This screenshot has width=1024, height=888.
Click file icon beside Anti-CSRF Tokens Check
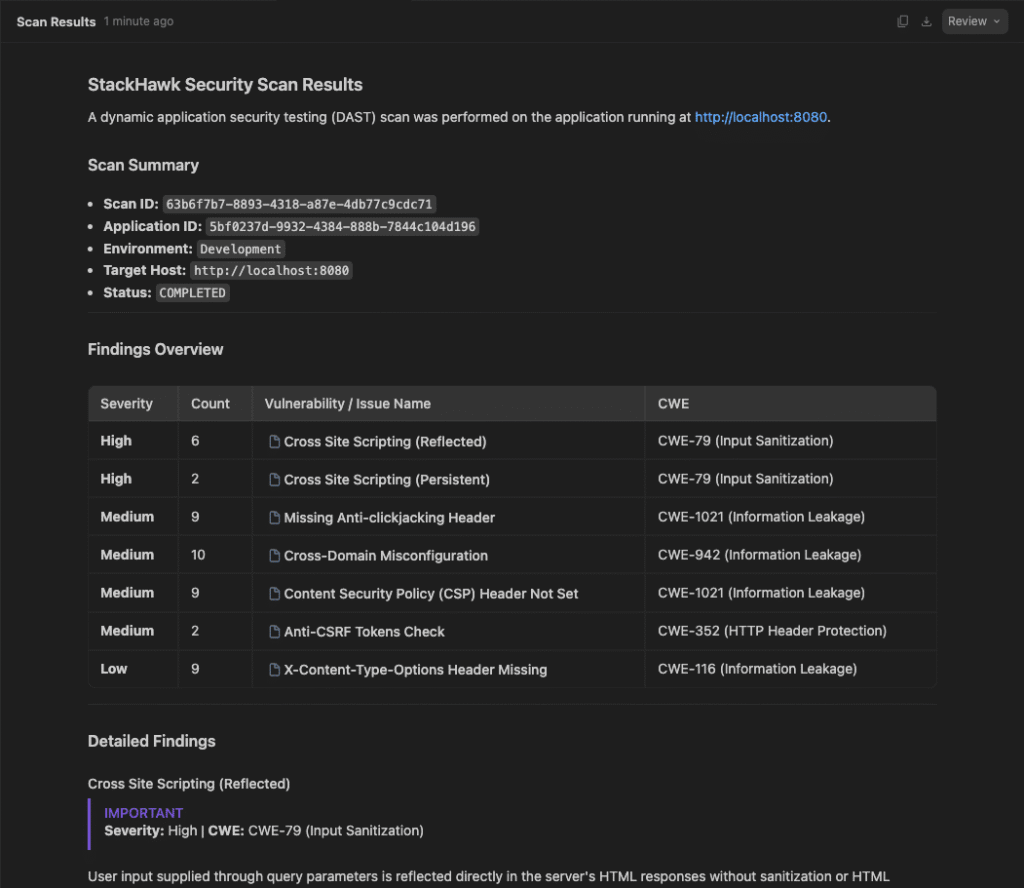275,631
